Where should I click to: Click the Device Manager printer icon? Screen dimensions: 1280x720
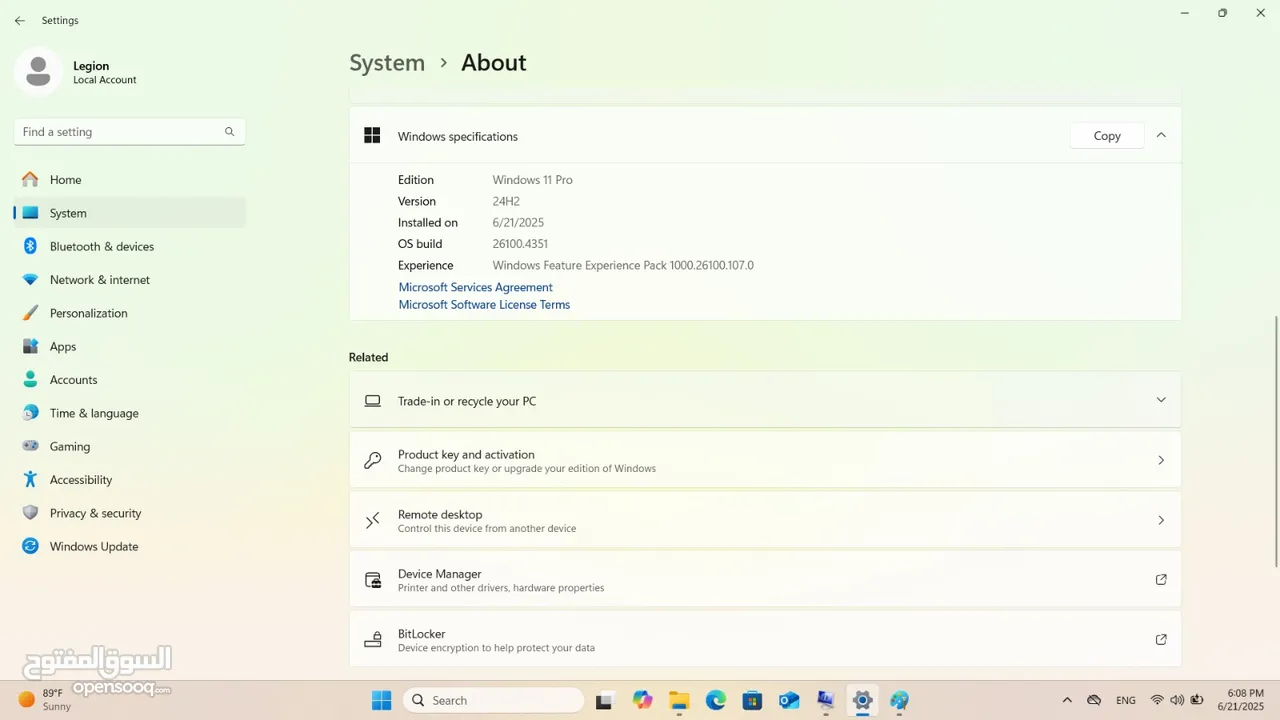click(x=373, y=580)
